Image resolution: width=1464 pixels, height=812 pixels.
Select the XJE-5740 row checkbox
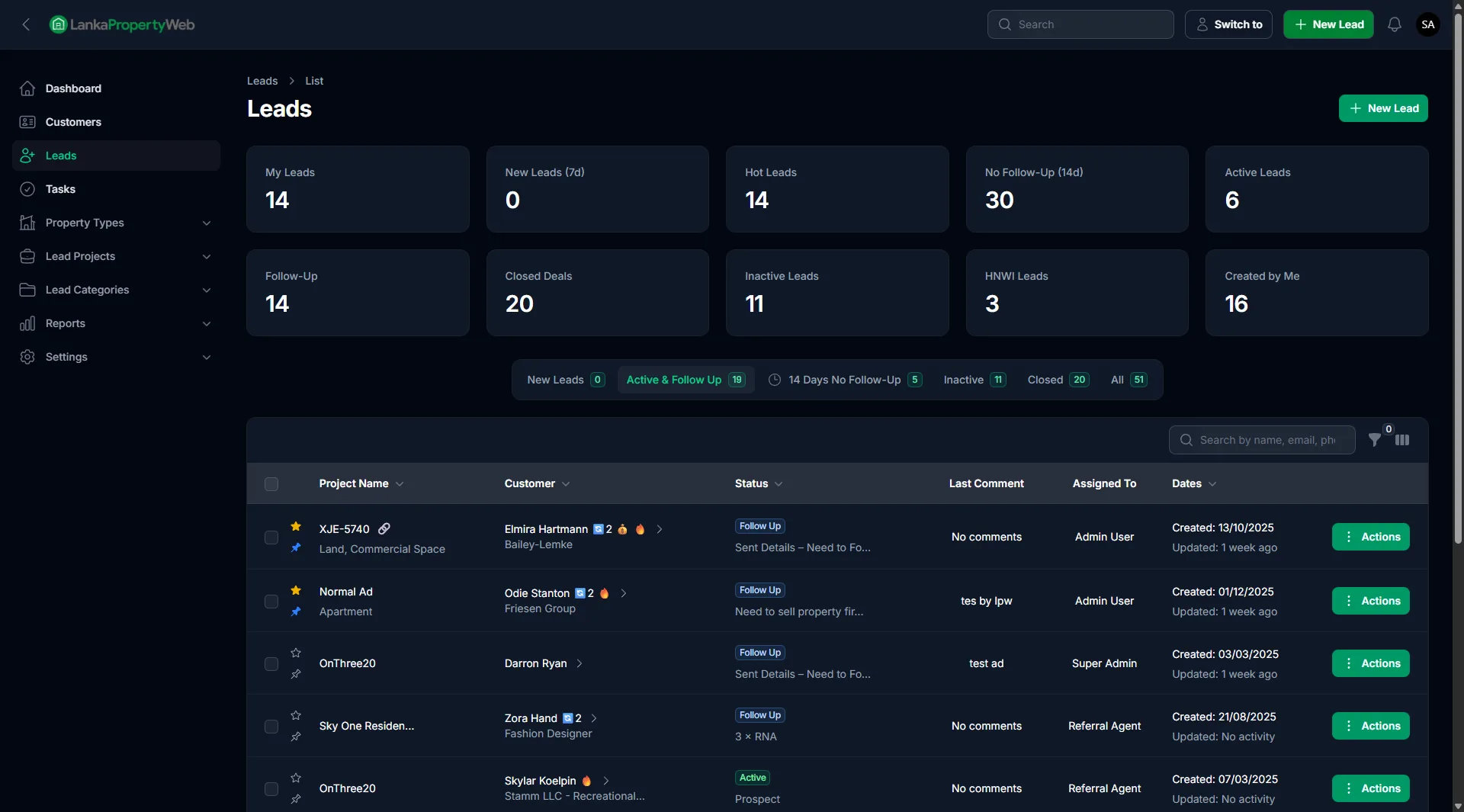[271, 538]
